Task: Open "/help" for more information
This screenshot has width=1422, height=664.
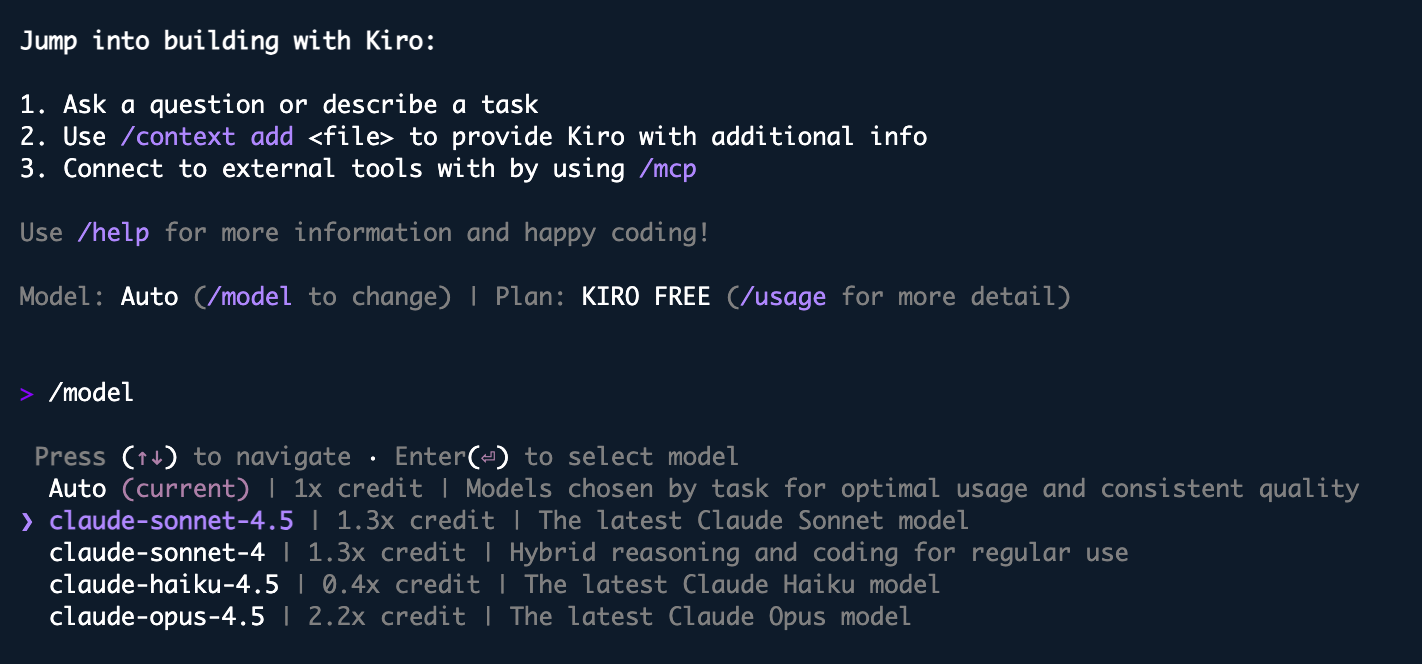Action: click(x=113, y=233)
